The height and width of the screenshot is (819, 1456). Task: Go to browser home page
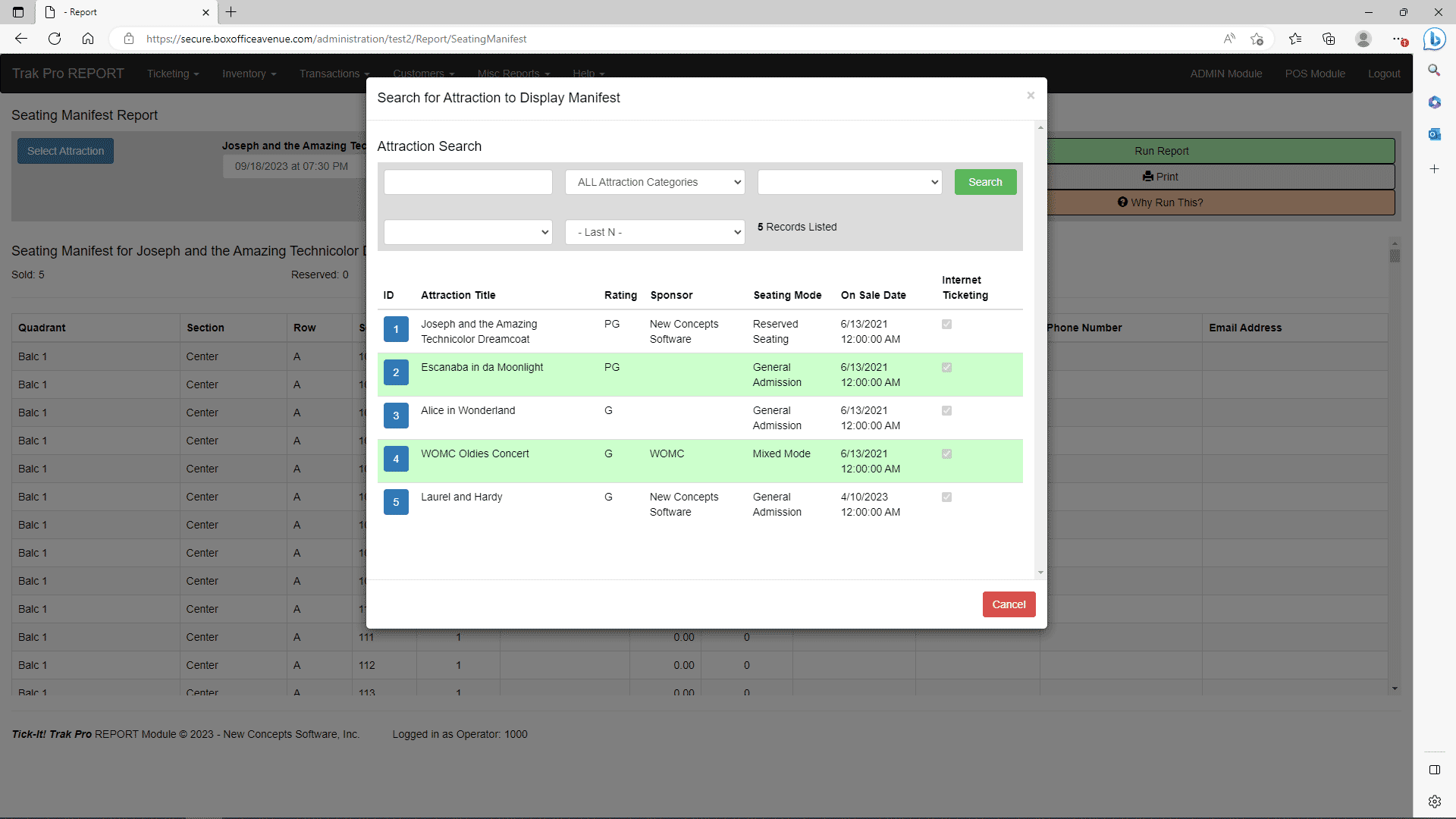pyautogui.click(x=88, y=39)
